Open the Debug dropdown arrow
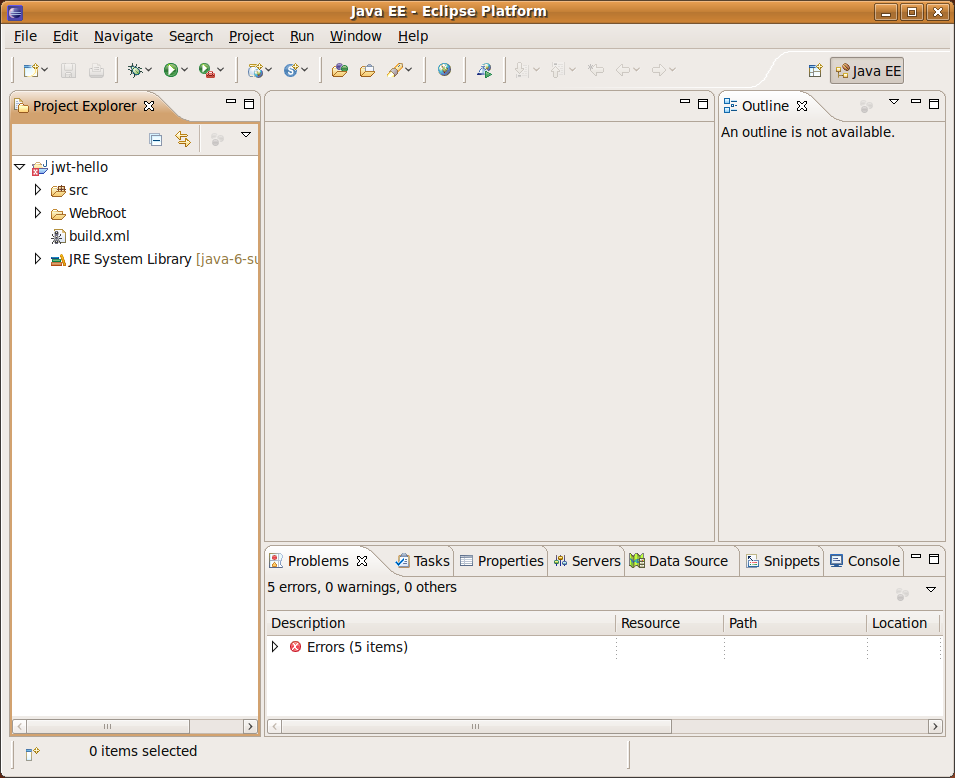The image size is (955, 778). coord(148,70)
